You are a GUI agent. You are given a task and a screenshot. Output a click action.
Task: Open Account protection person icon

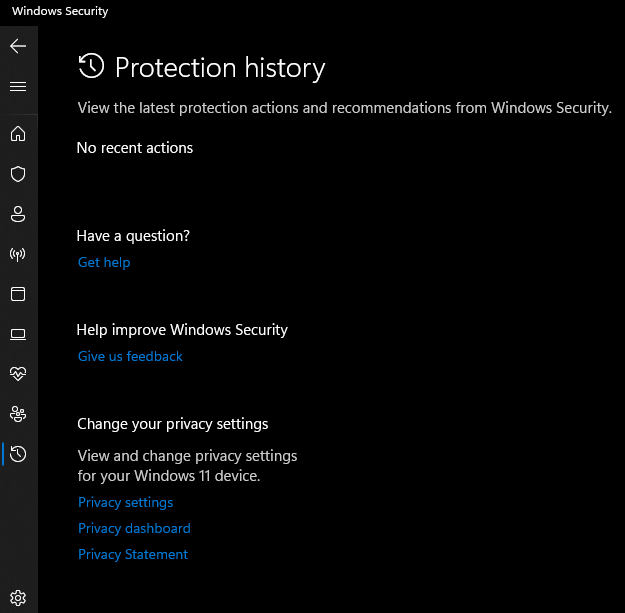(x=18, y=214)
